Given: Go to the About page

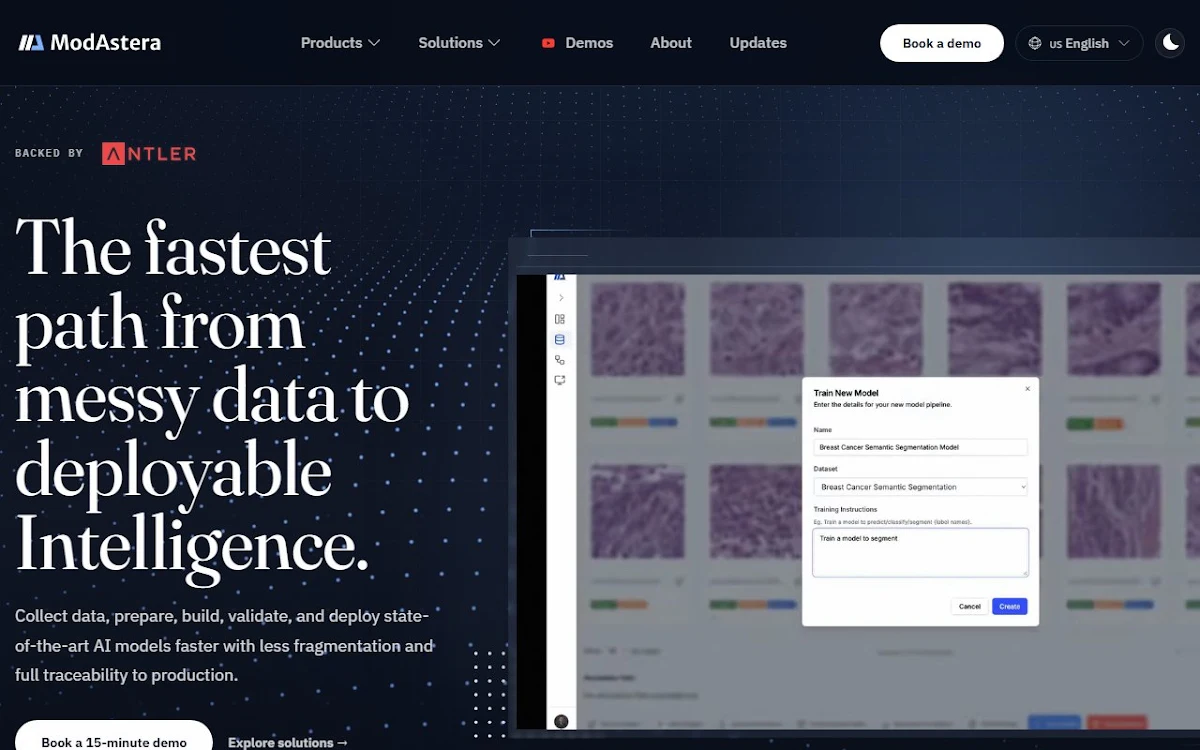Looking at the screenshot, I should point(671,43).
